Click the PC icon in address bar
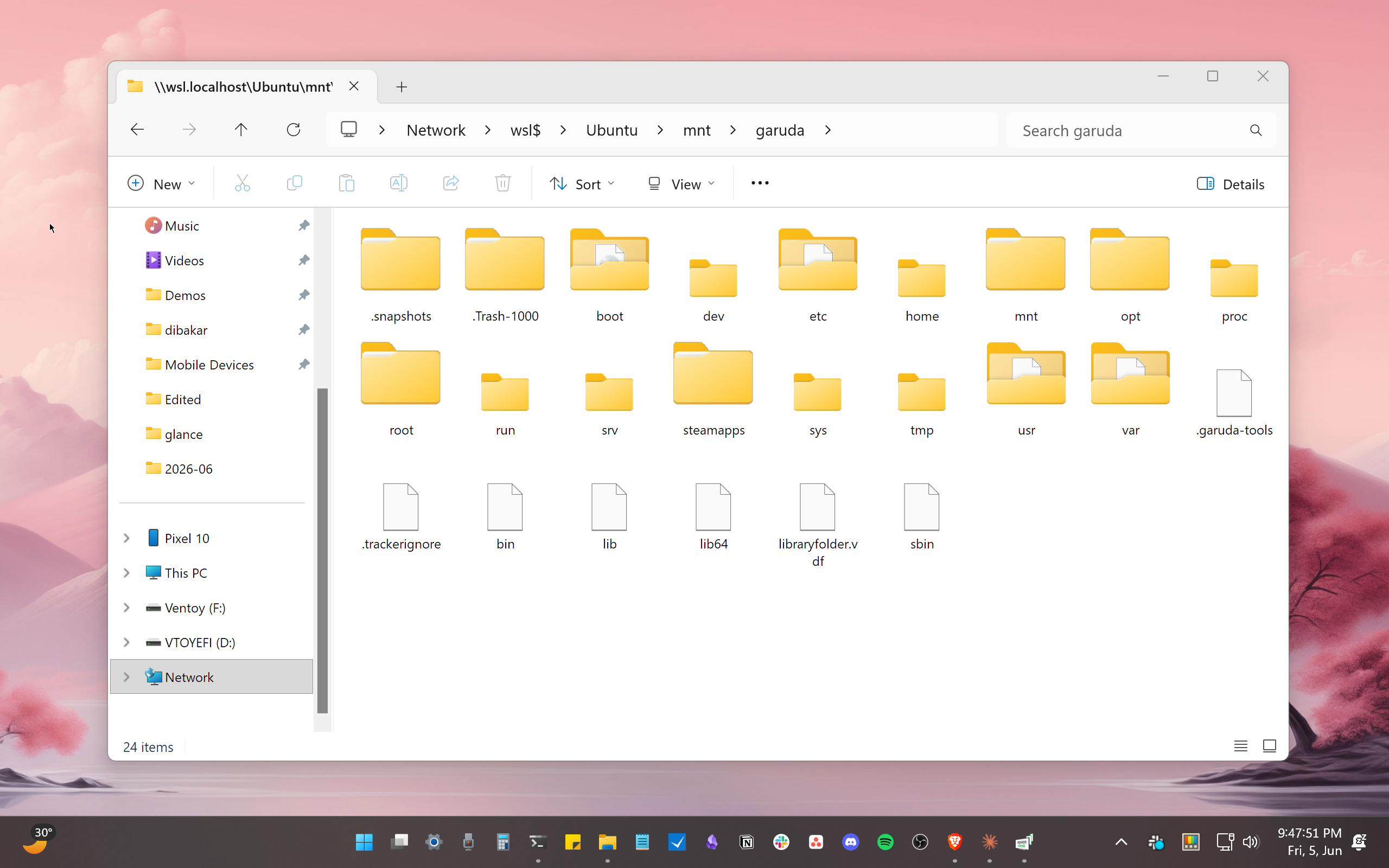This screenshot has width=1389, height=868. [x=348, y=130]
